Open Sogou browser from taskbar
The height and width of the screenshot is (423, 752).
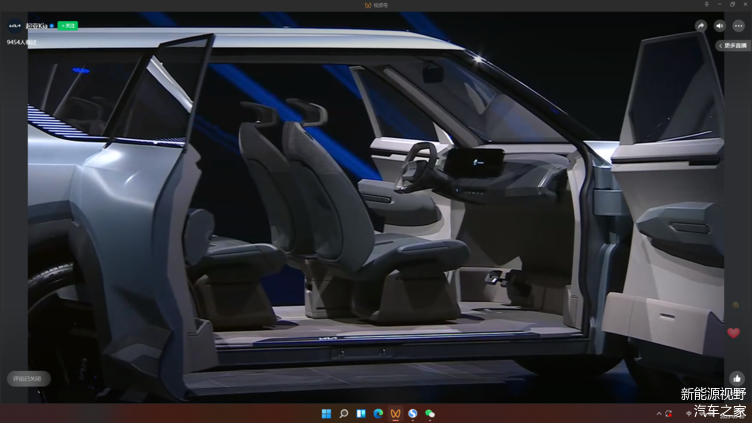click(x=412, y=413)
